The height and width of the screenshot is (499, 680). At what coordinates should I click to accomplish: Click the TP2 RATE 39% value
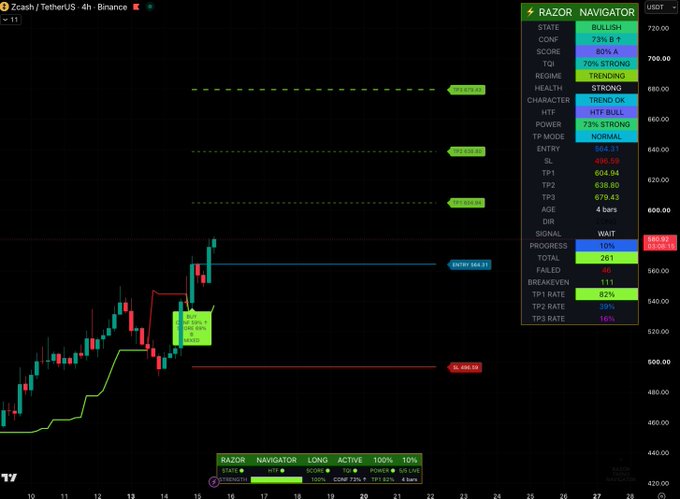coord(606,307)
